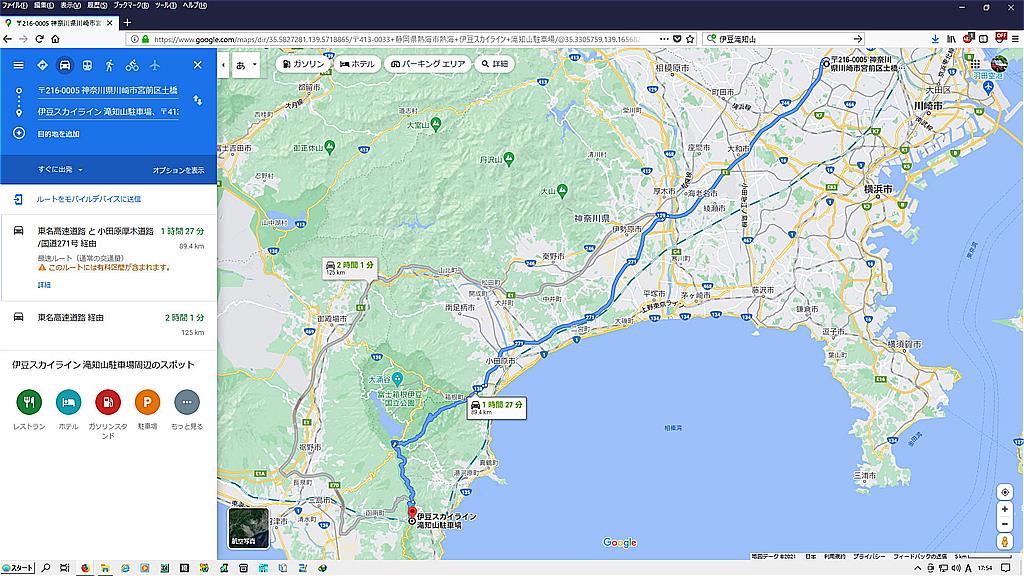Zoom out with the map minus button
The height and width of the screenshot is (576, 1024).
pyautogui.click(x=1004, y=524)
